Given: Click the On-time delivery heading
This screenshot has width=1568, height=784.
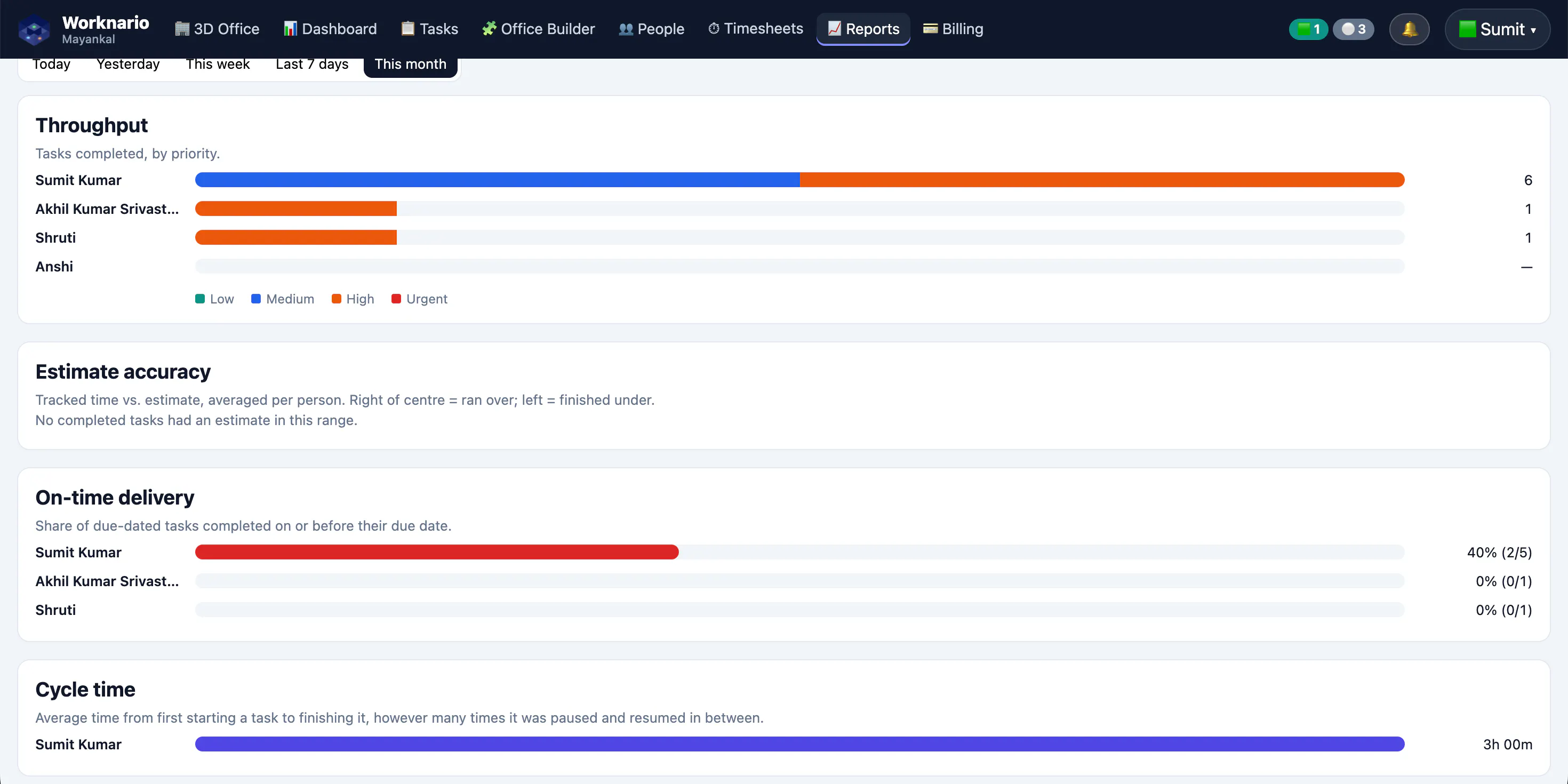Looking at the screenshot, I should [115, 498].
